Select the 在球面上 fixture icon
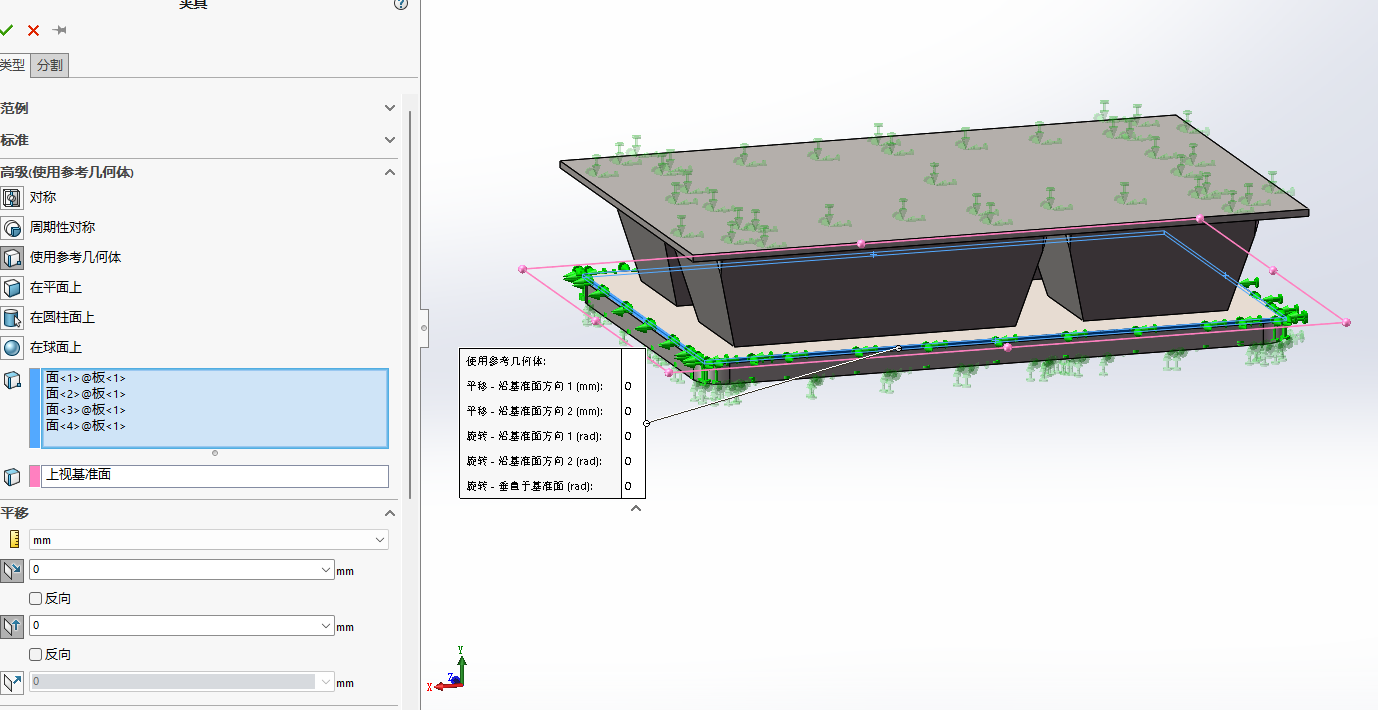Image resolution: width=1378 pixels, height=710 pixels. click(x=12, y=347)
